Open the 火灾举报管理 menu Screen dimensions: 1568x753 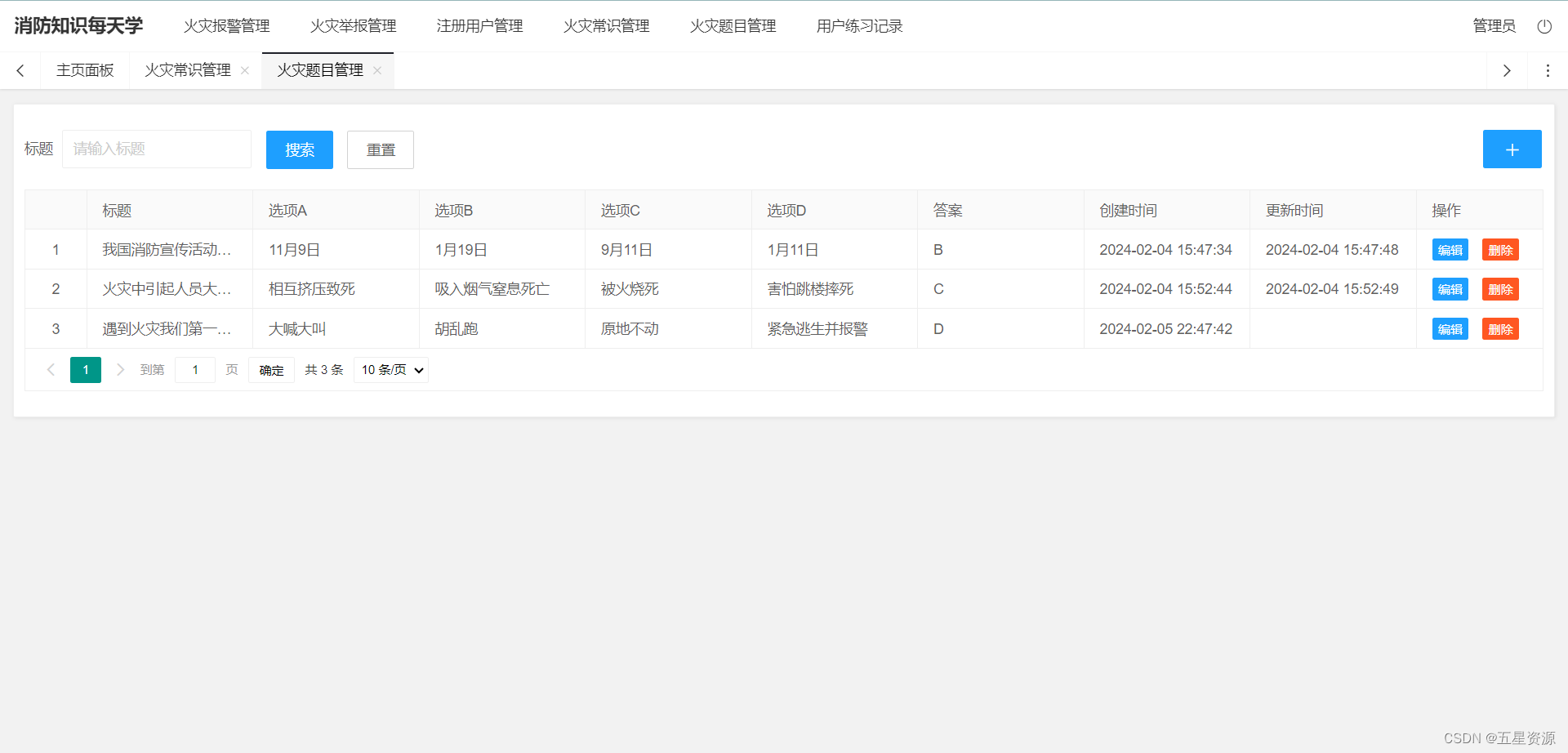[x=354, y=26]
